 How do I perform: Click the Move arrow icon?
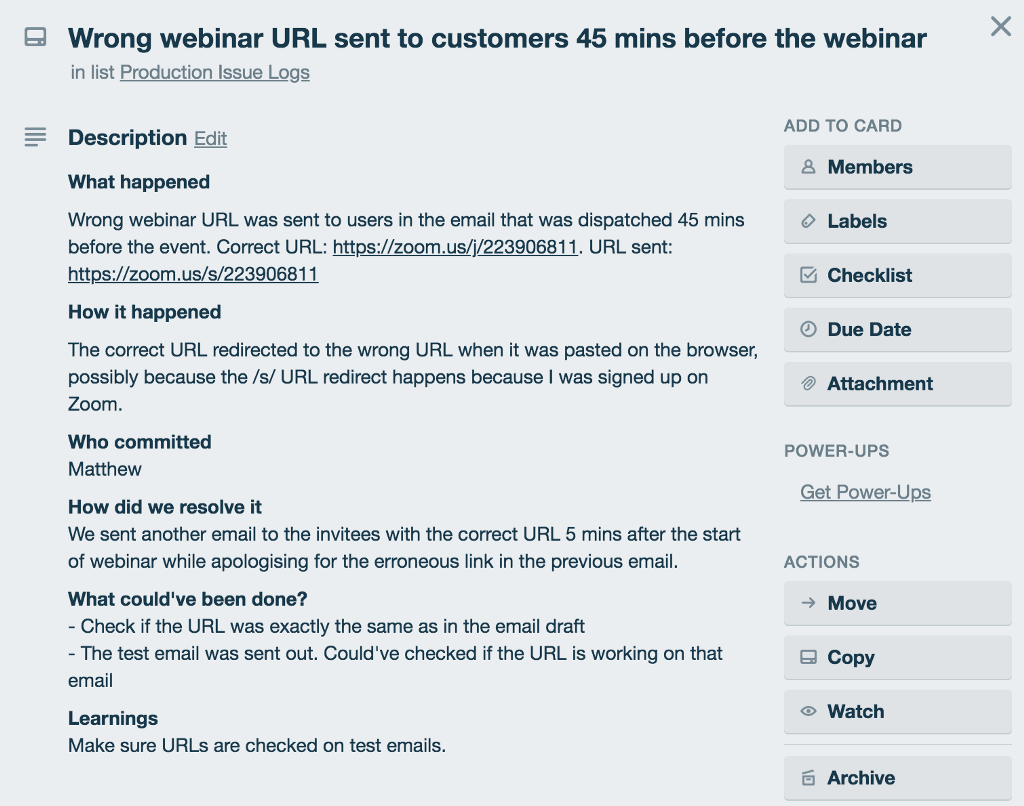coord(808,603)
